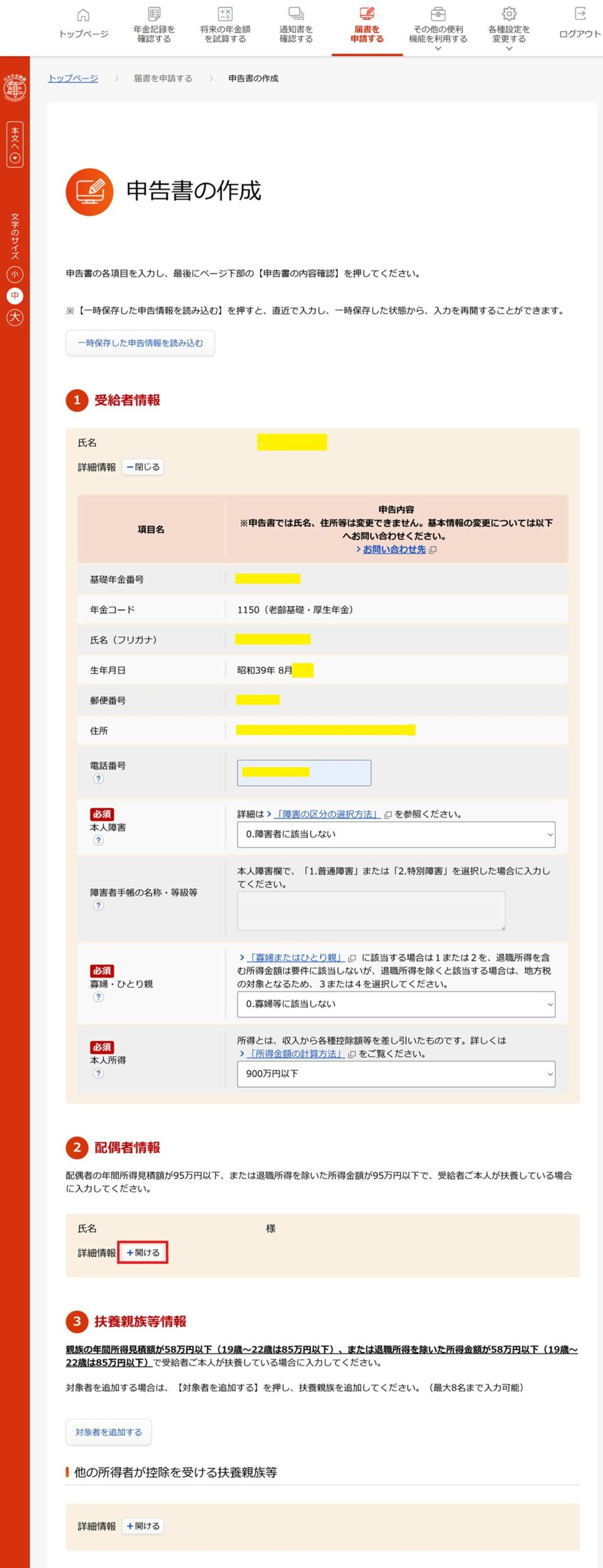
Task: Click the home icon for トップページ
Action: click(x=83, y=15)
